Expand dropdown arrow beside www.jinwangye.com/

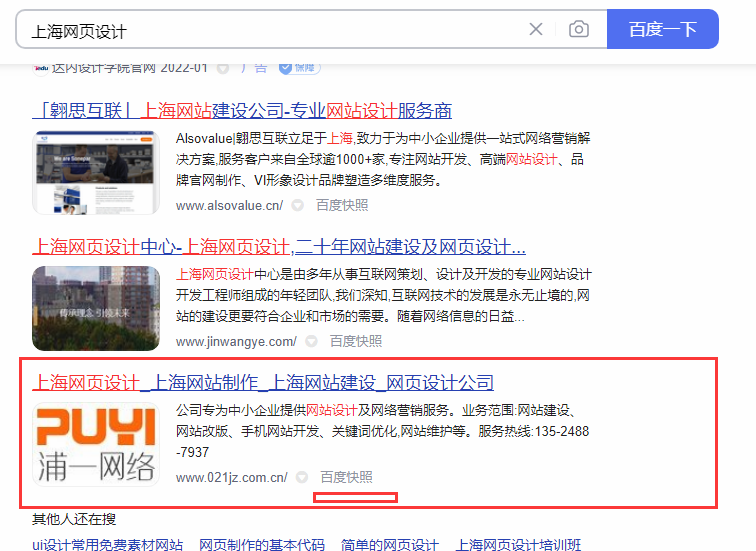pyautogui.click(x=311, y=342)
